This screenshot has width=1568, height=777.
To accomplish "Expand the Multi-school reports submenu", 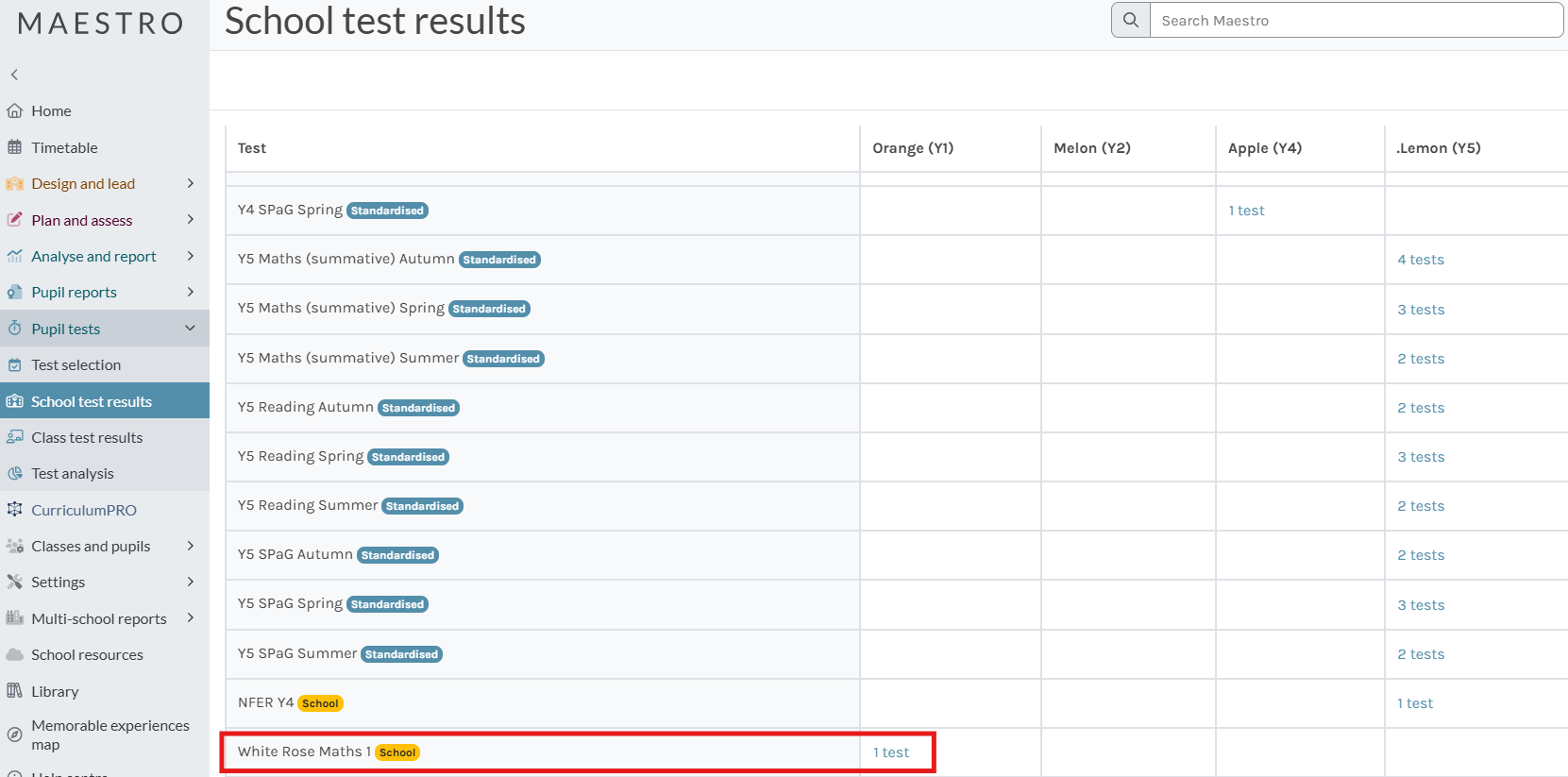I will tap(190, 618).
